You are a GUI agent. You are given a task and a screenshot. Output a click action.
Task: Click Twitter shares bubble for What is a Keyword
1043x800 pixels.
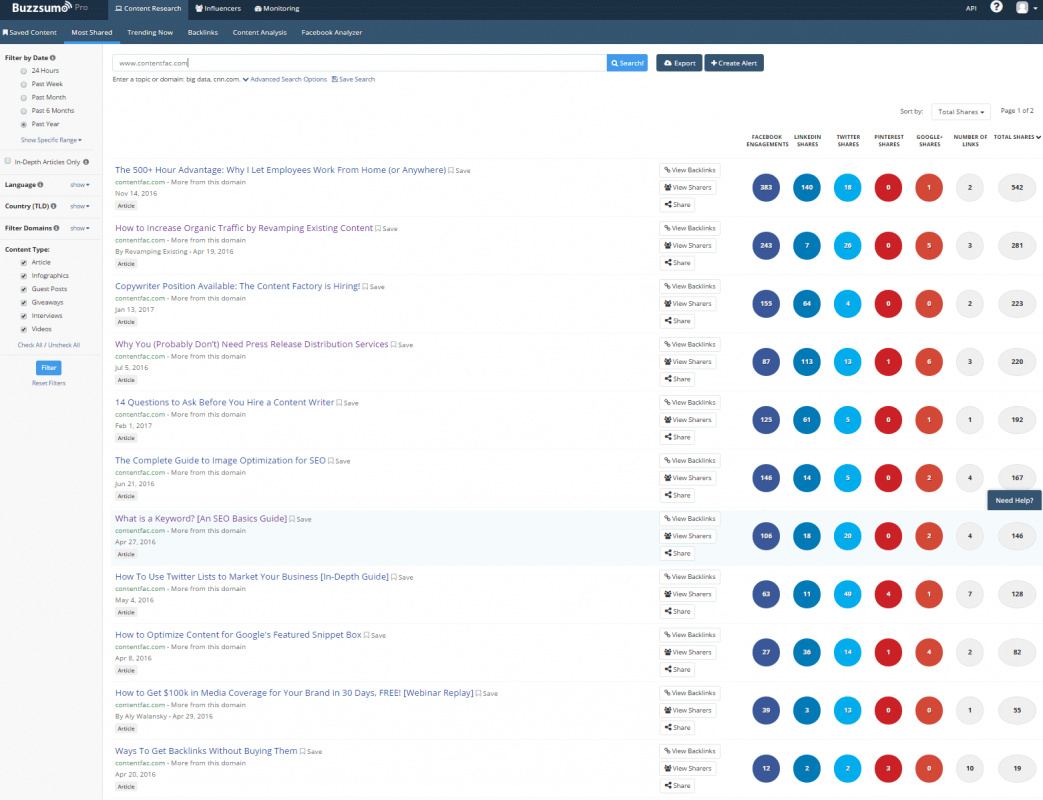pos(847,536)
